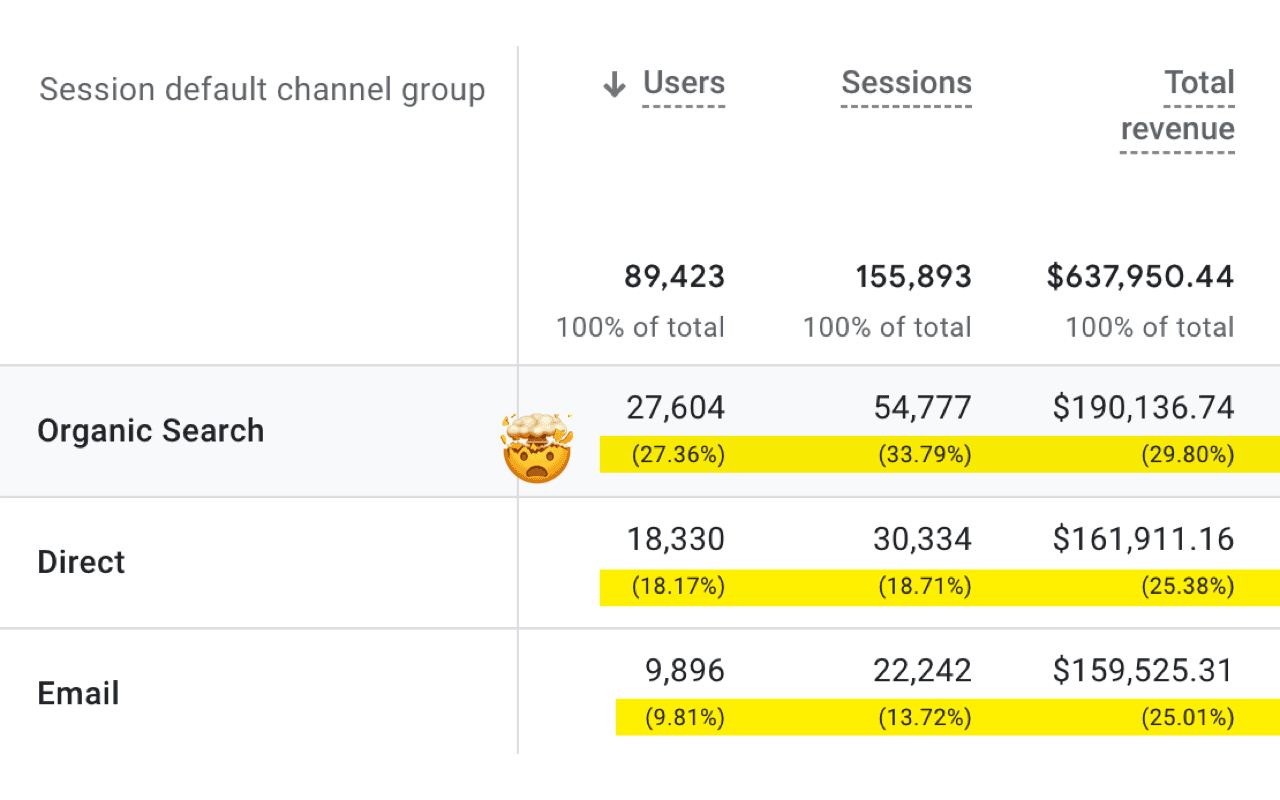Viewport: 1280px width, 800px height.
Task: Select the Organic Search row label
Action: 151,431
